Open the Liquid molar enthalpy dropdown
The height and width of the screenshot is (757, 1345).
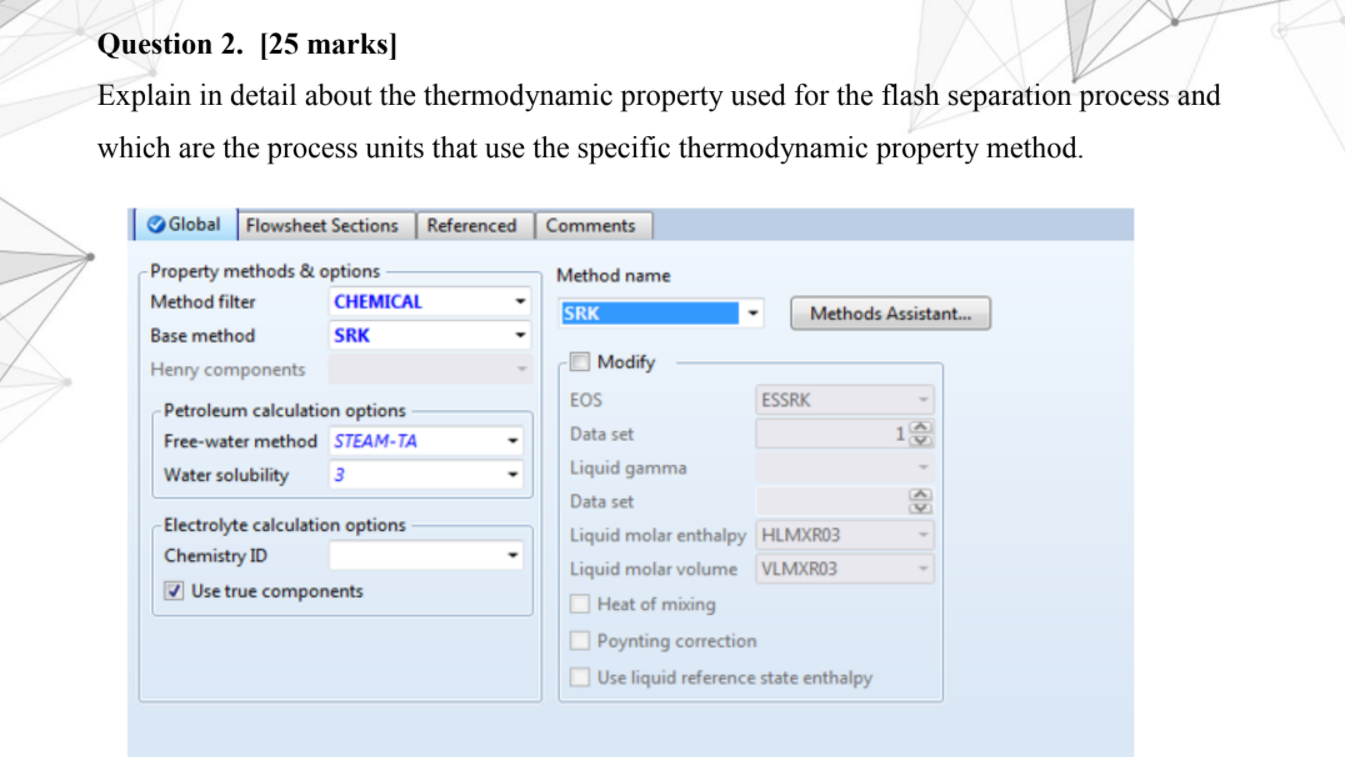pos(845,535)
